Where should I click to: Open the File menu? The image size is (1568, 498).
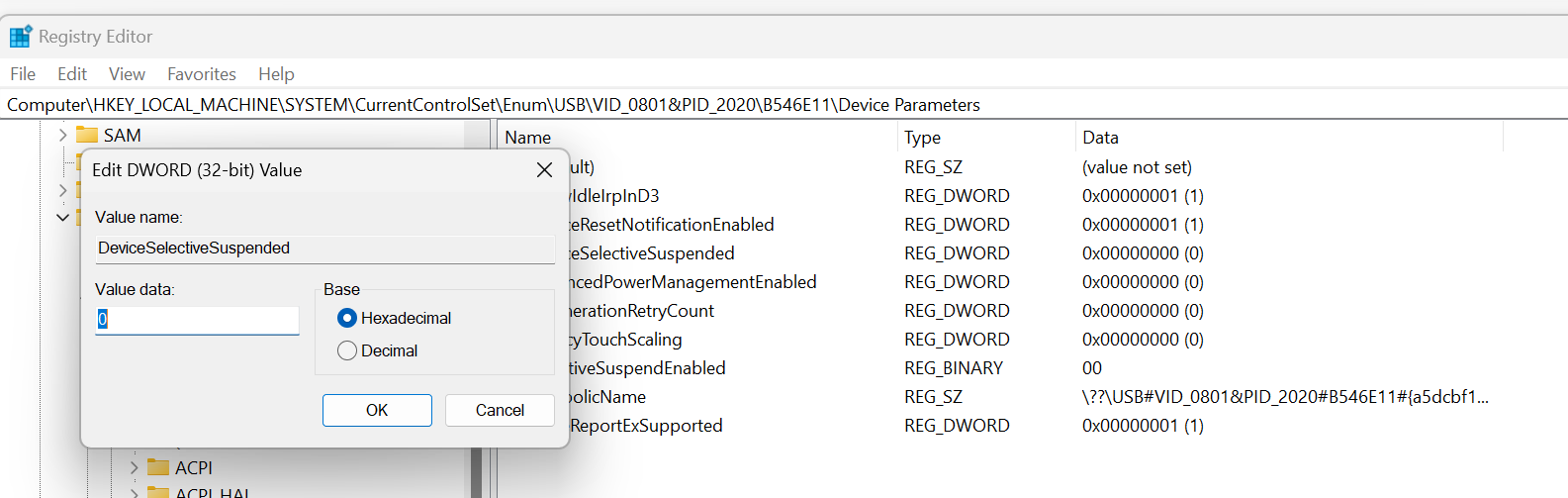point(23,74)
